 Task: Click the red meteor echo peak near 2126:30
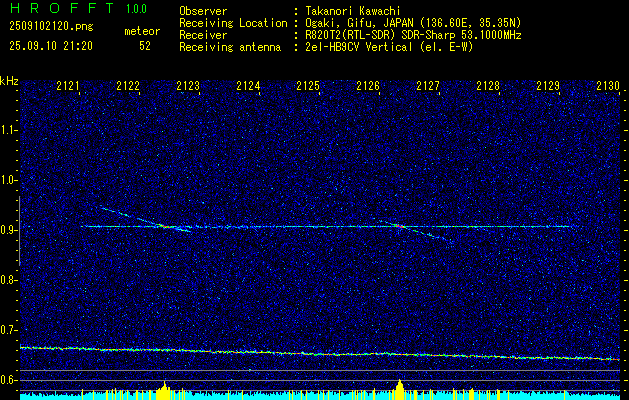(398, 226)
